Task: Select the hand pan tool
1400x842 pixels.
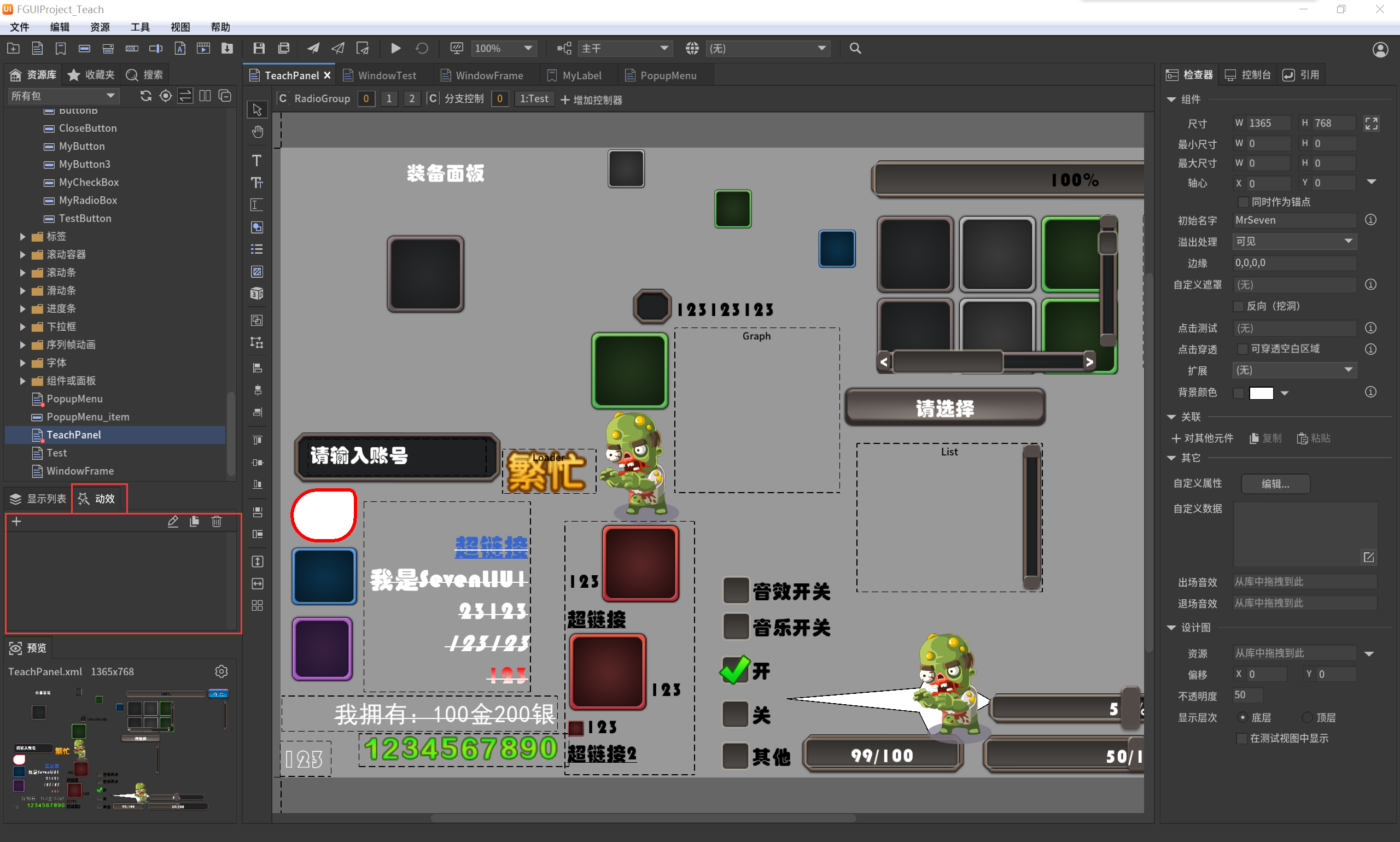Action: pos(257,132)
